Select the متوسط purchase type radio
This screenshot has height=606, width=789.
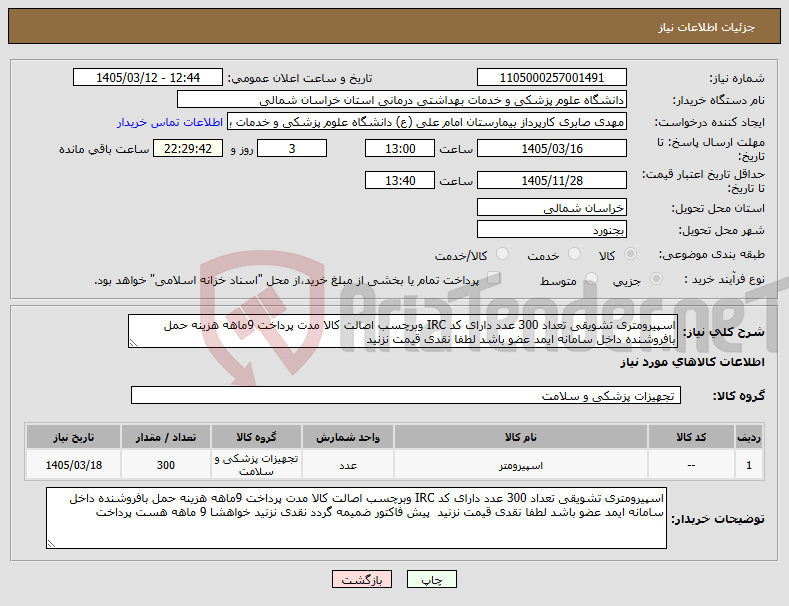[591, 279]
